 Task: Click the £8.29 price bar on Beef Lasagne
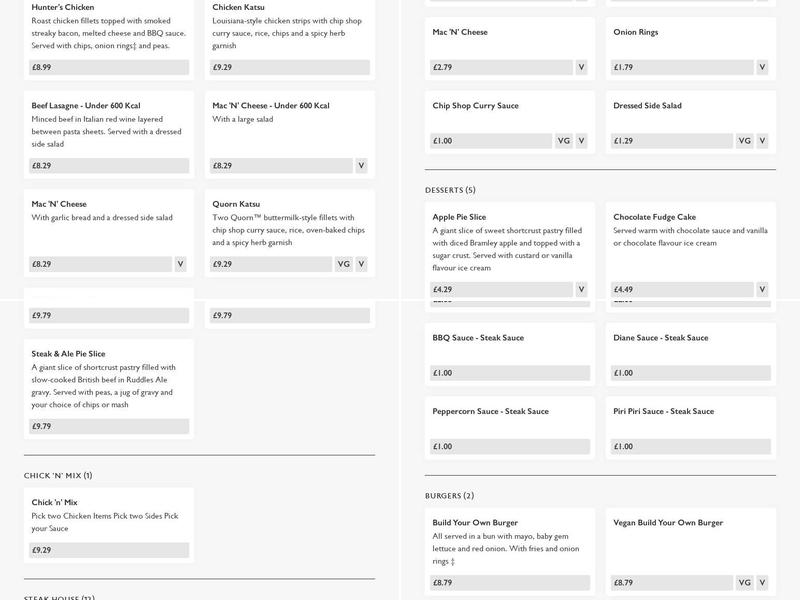point(110,165)
